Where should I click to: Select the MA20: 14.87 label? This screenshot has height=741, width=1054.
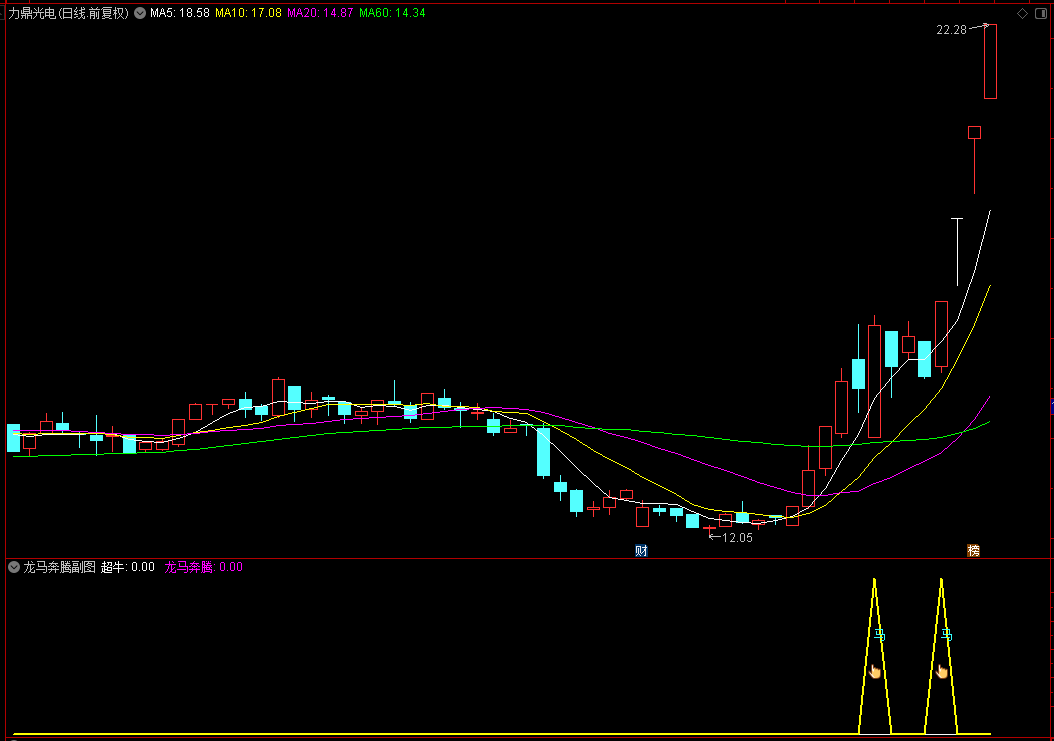(x=320, y=13)
